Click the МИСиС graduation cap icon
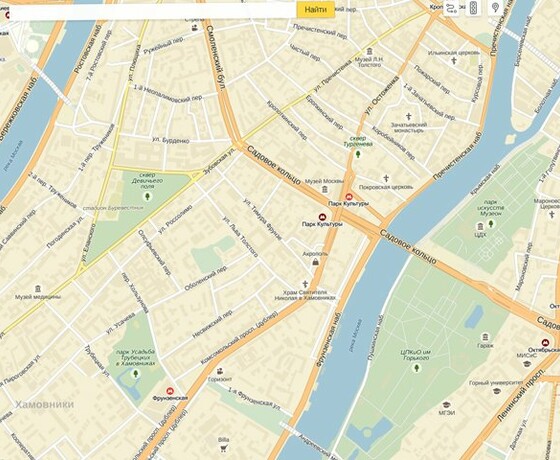The height and width of the screenshot is (460, 560). click(x=527, y=364)
